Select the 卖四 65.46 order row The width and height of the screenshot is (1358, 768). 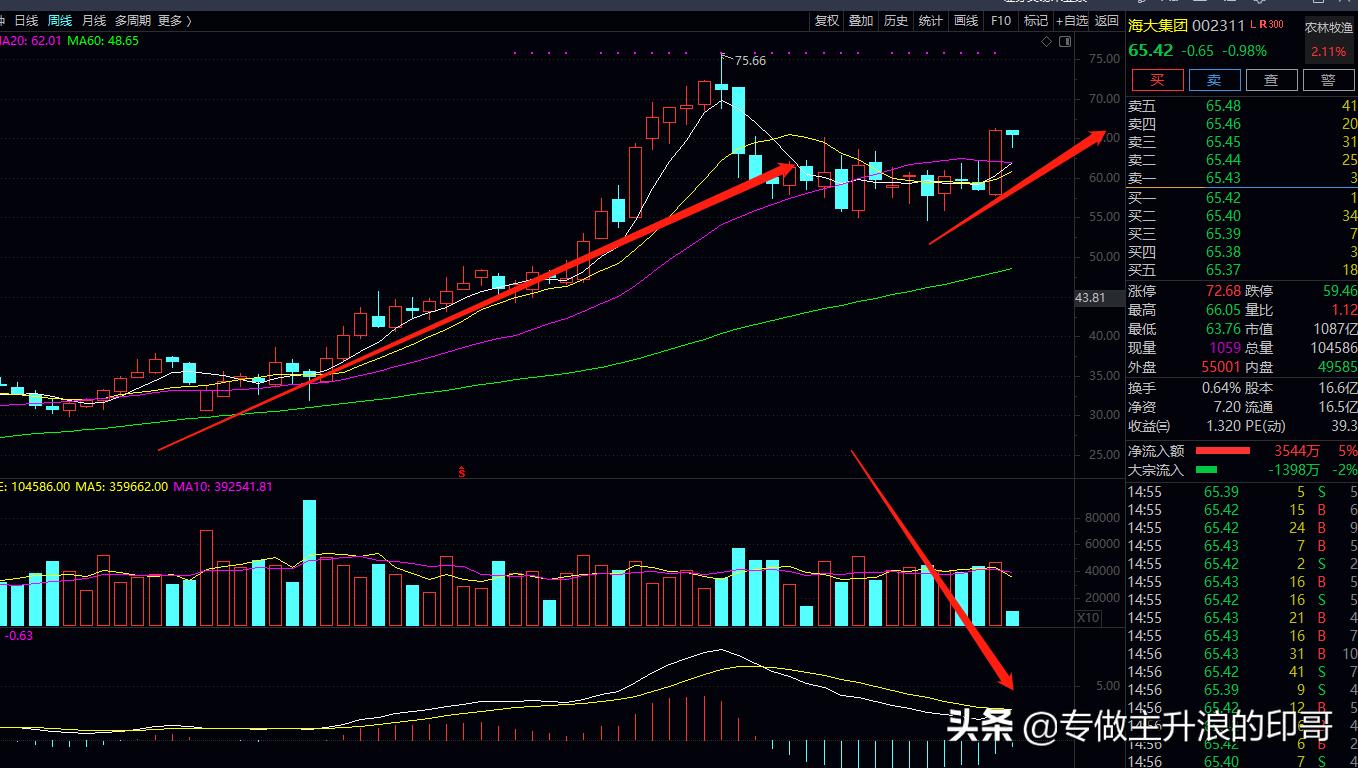click(x=1242, y=124)
